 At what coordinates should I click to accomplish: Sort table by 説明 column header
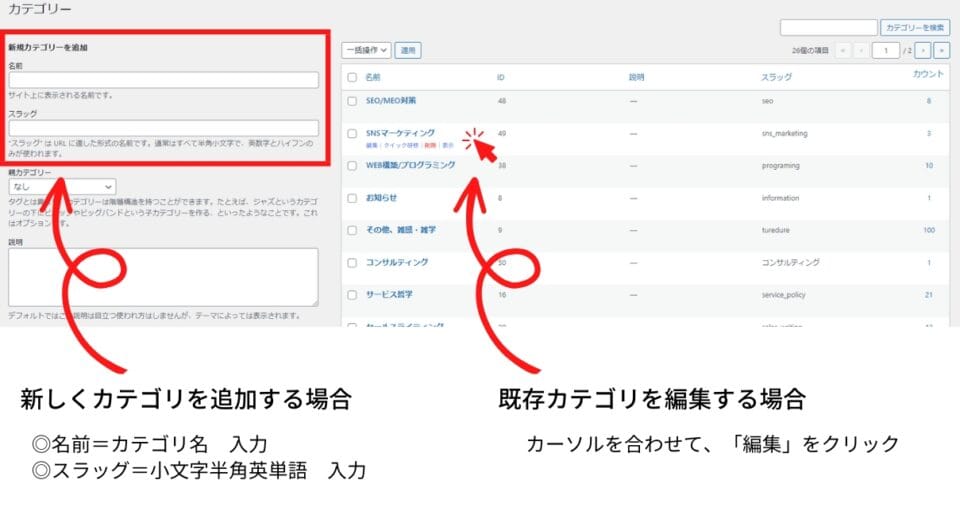tap(637, 77)
